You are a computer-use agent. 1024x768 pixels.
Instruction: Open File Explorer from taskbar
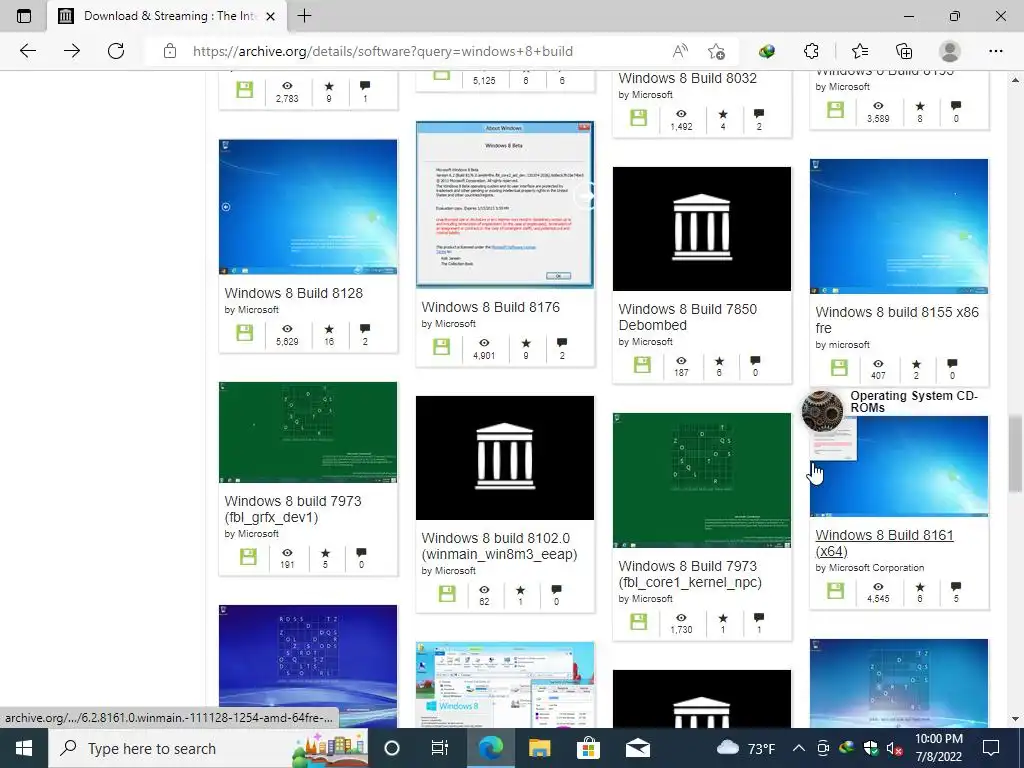pyautogui.click(x=539, y=748)
